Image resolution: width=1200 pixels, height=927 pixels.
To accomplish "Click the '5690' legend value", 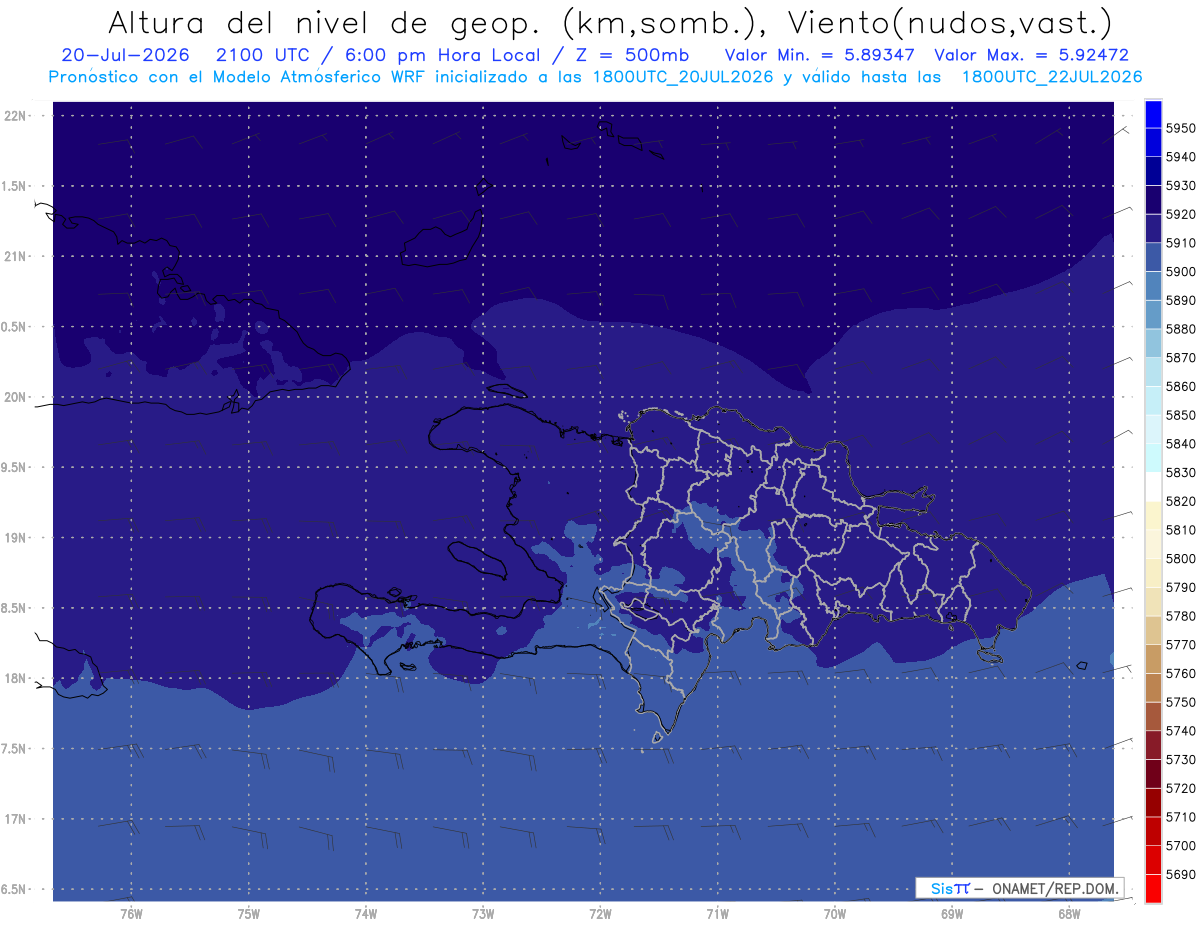I will pos(1181,874).
